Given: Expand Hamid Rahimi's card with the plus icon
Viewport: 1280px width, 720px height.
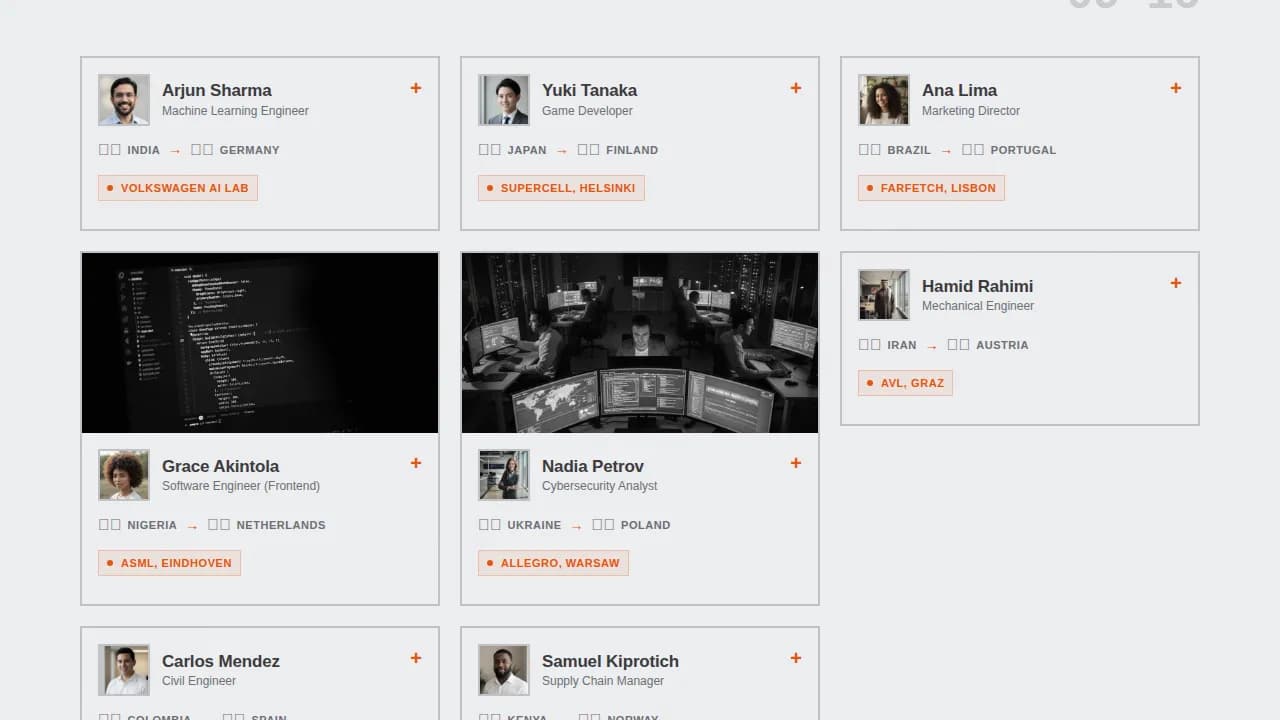Looking at the screenshot, I should point(1176,283).
